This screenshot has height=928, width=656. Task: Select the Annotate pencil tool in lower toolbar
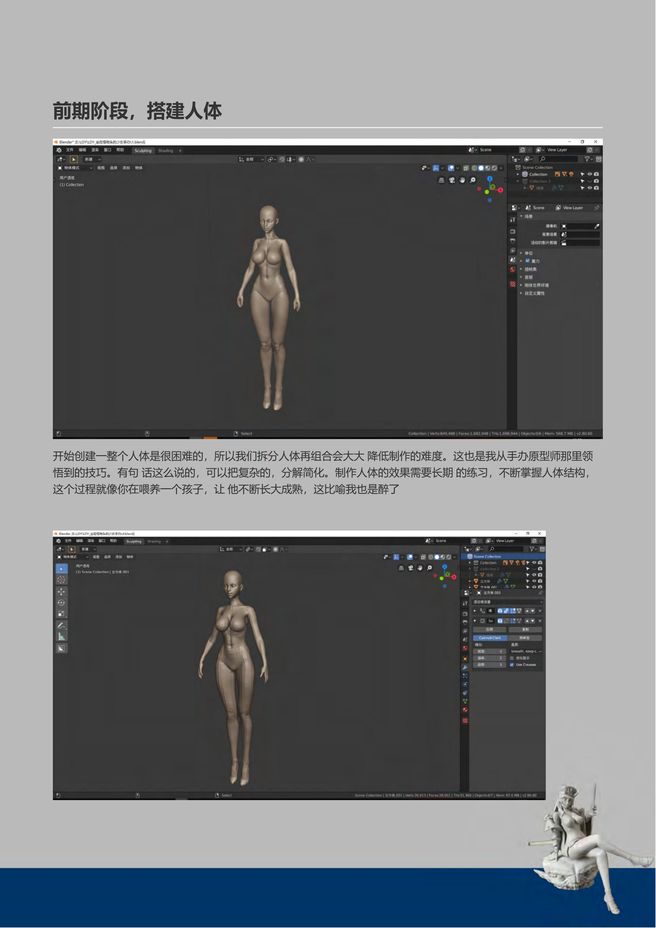point(62,626)
